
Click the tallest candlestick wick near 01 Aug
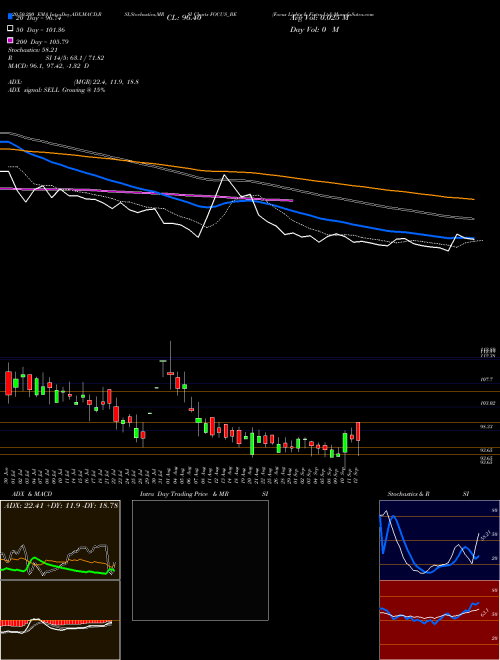170,365
